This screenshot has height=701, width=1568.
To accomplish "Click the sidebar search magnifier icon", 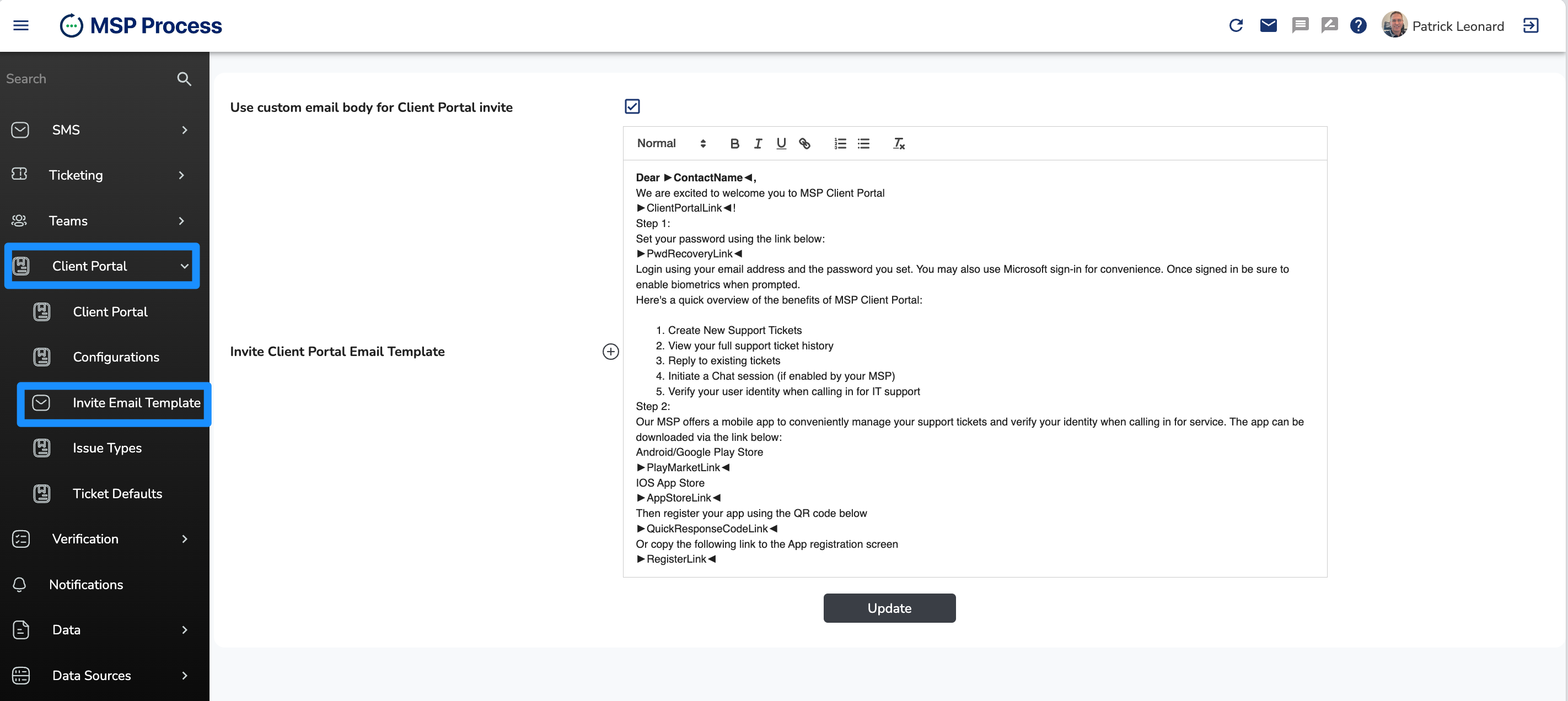I will pos(184,78).
